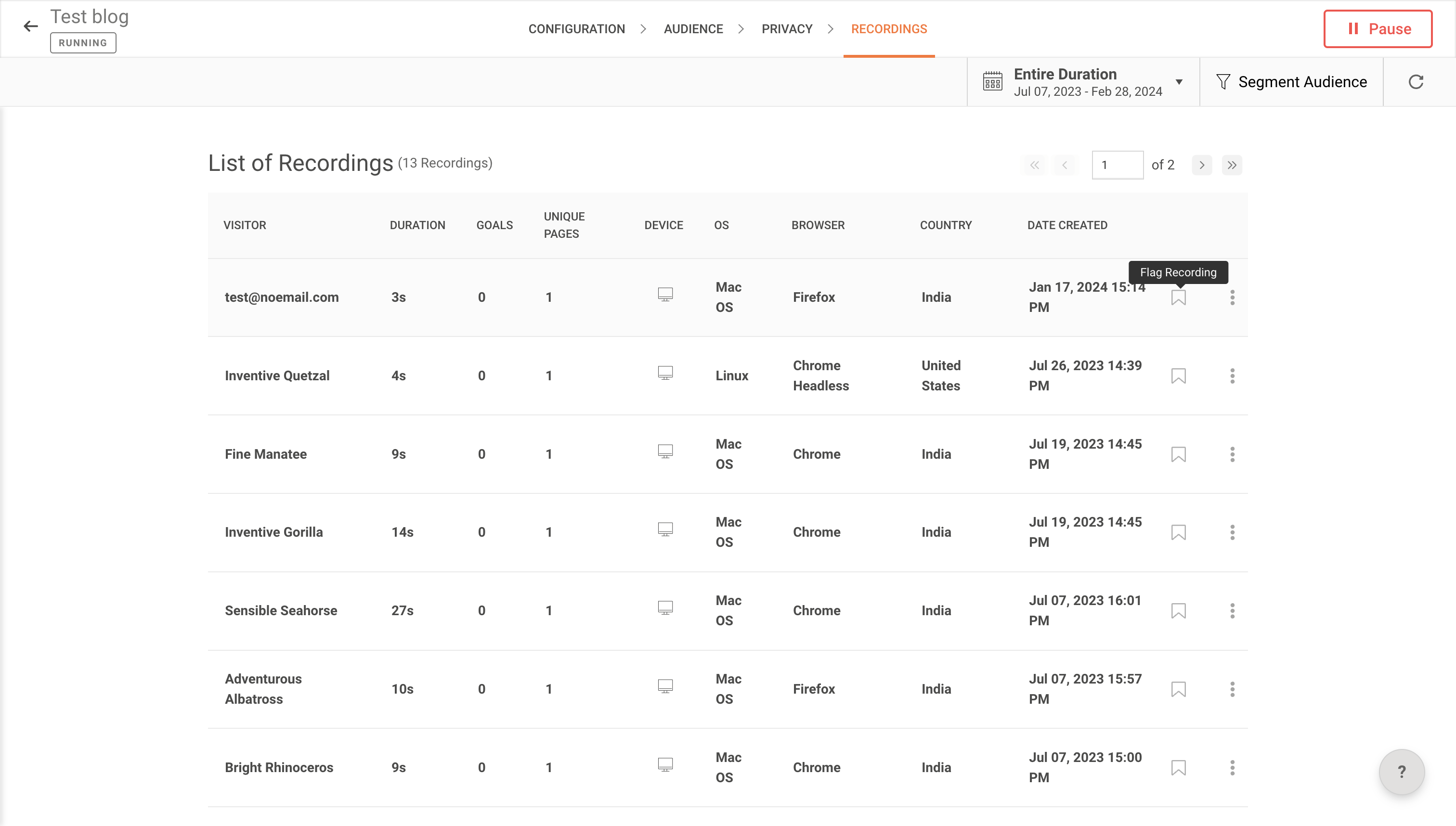Click the page number input field
The image size is (1456, 826).
tap(1117, 165)
